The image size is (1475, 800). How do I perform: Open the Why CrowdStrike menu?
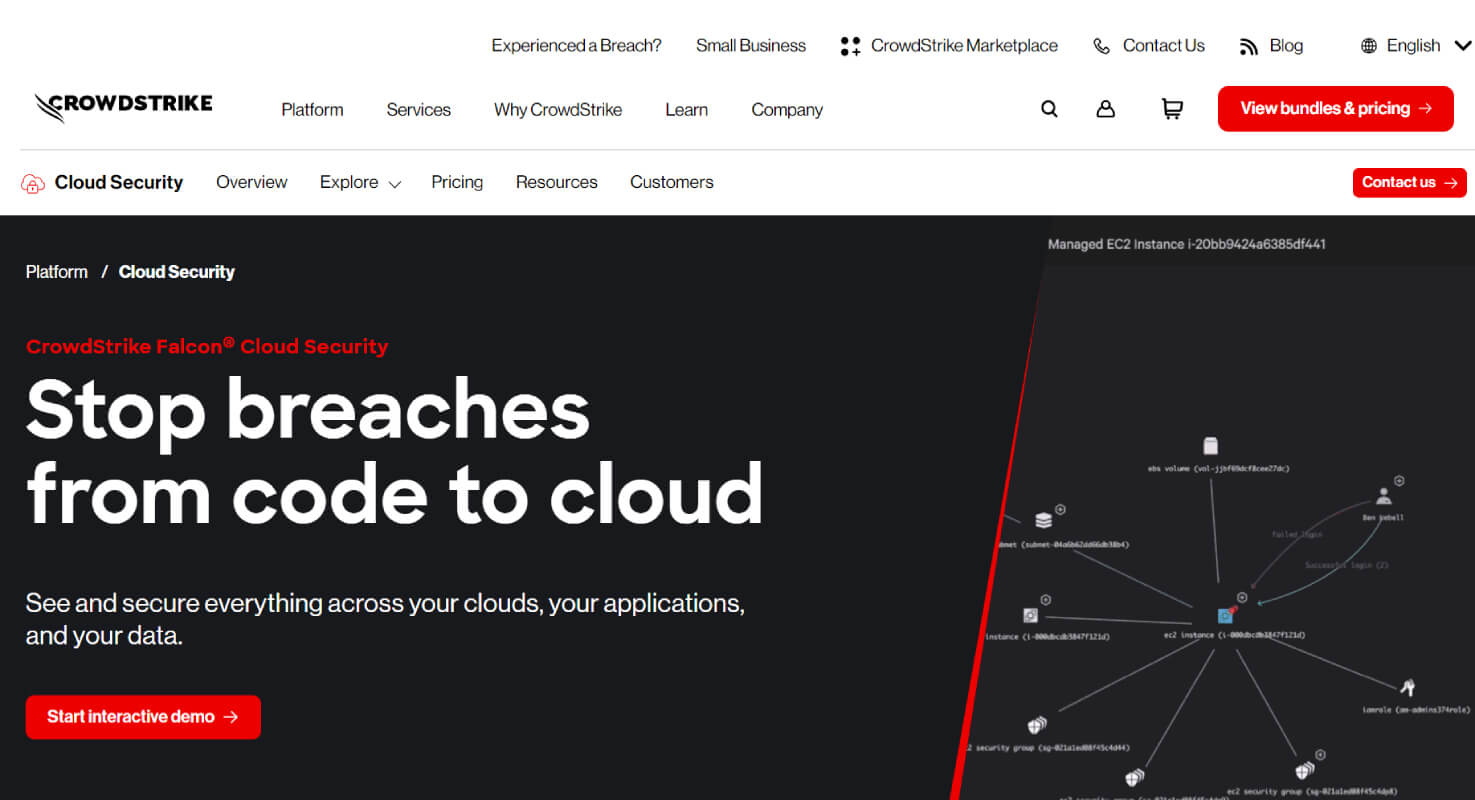coord(558,110)
